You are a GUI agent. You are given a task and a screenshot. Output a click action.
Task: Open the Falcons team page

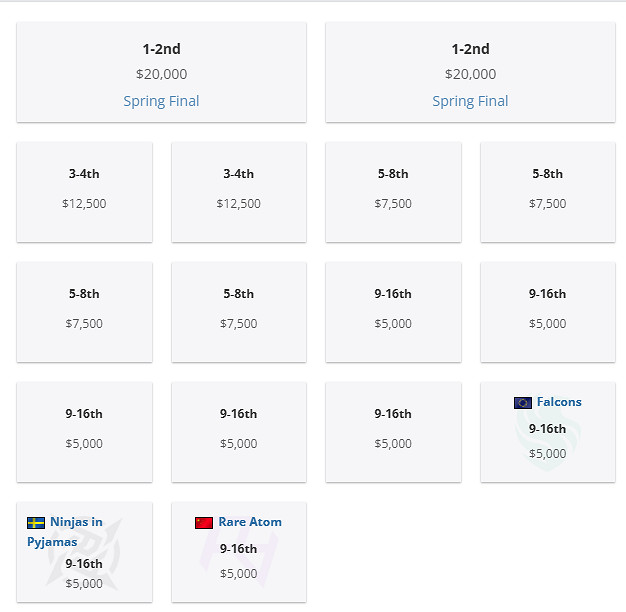pos(559,402)
